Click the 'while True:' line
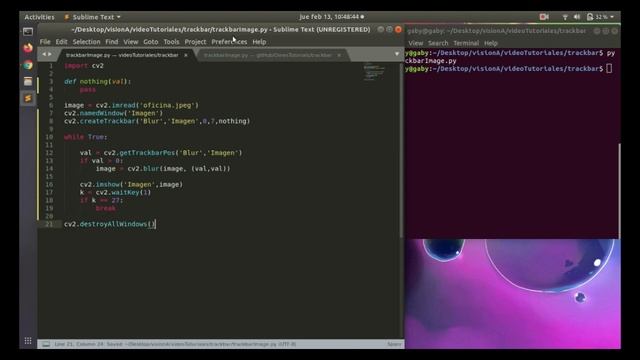The height and width of the screenshot is (360, 640). [86, 137]
